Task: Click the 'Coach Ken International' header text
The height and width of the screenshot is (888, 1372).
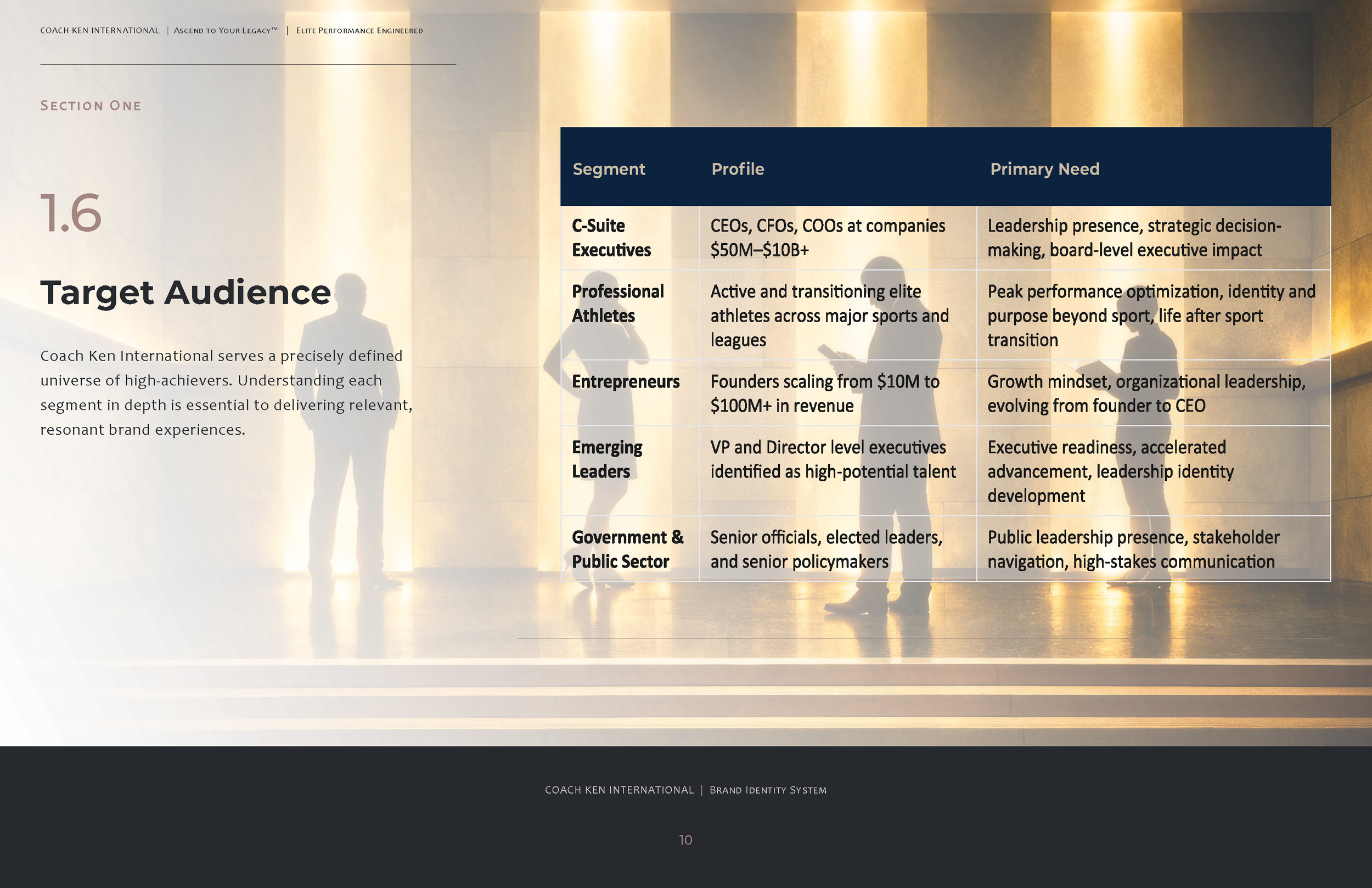Action: coord(100,31)
